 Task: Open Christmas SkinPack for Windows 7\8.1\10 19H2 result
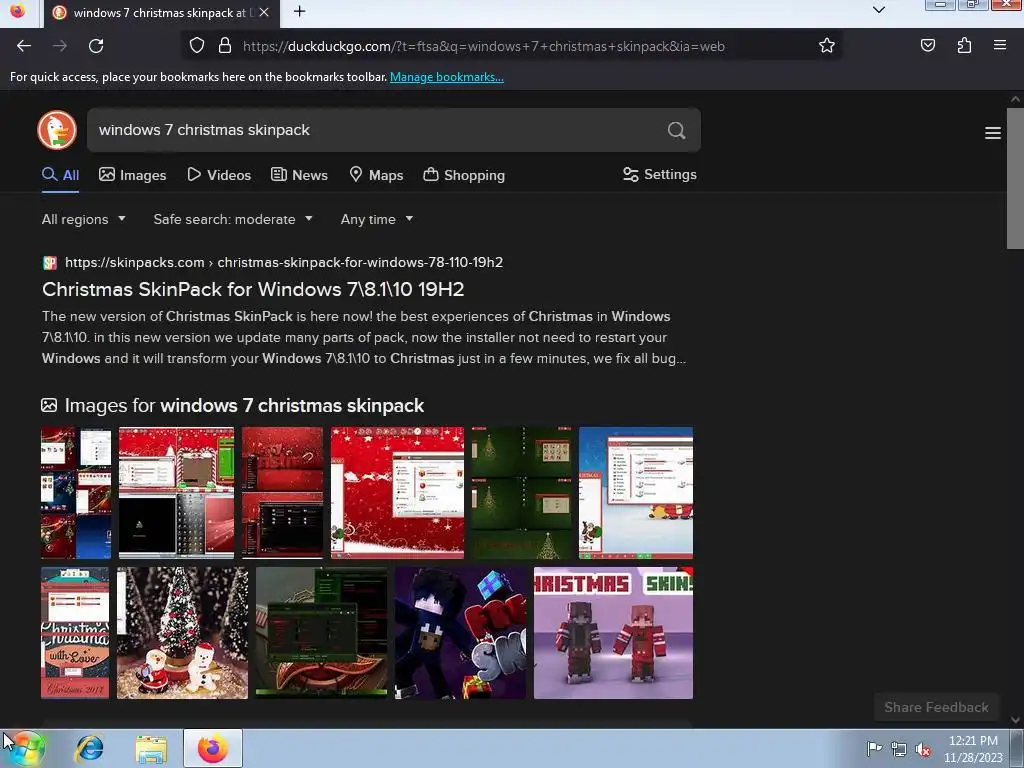253,289
